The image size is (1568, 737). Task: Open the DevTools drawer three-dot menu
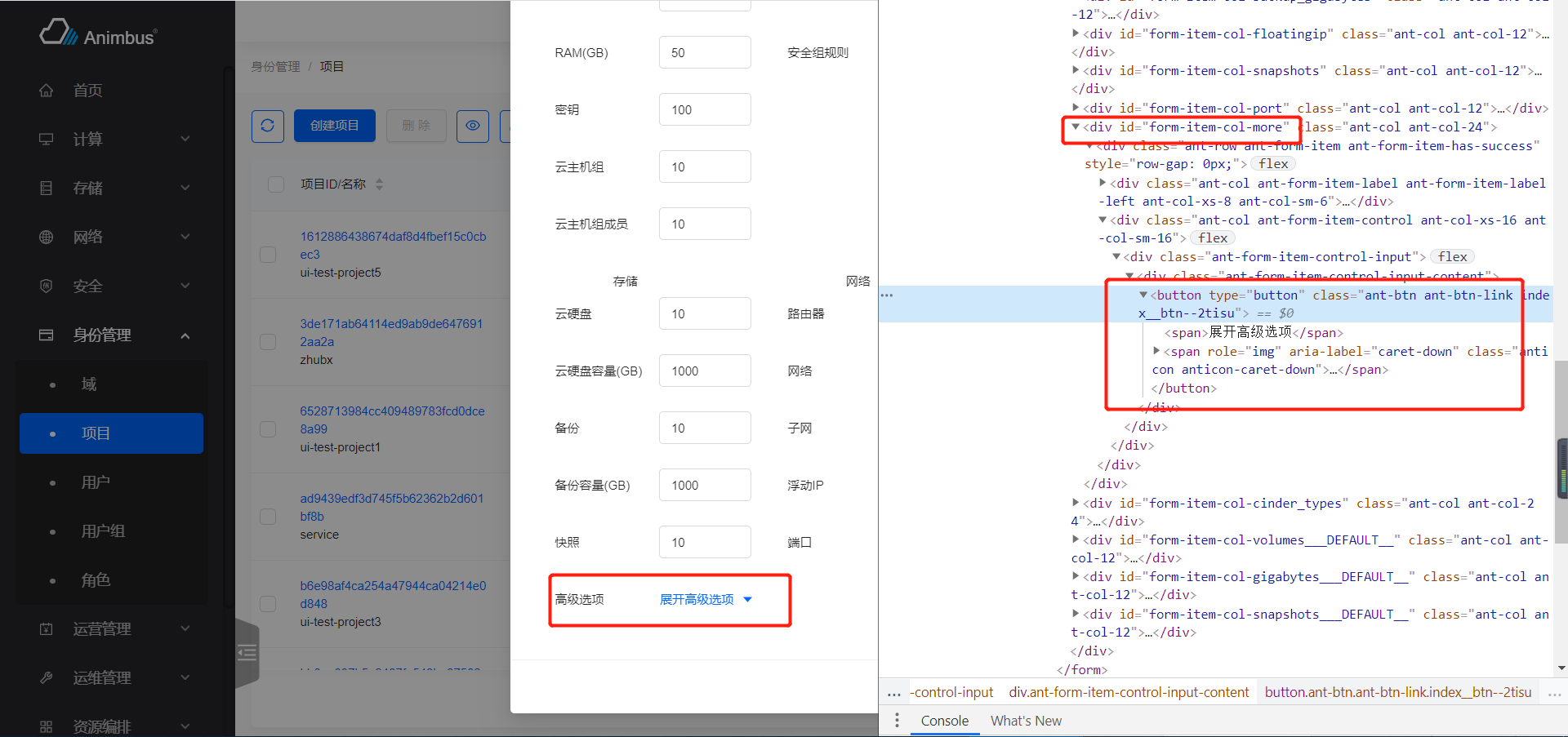(x=897, y=721)
